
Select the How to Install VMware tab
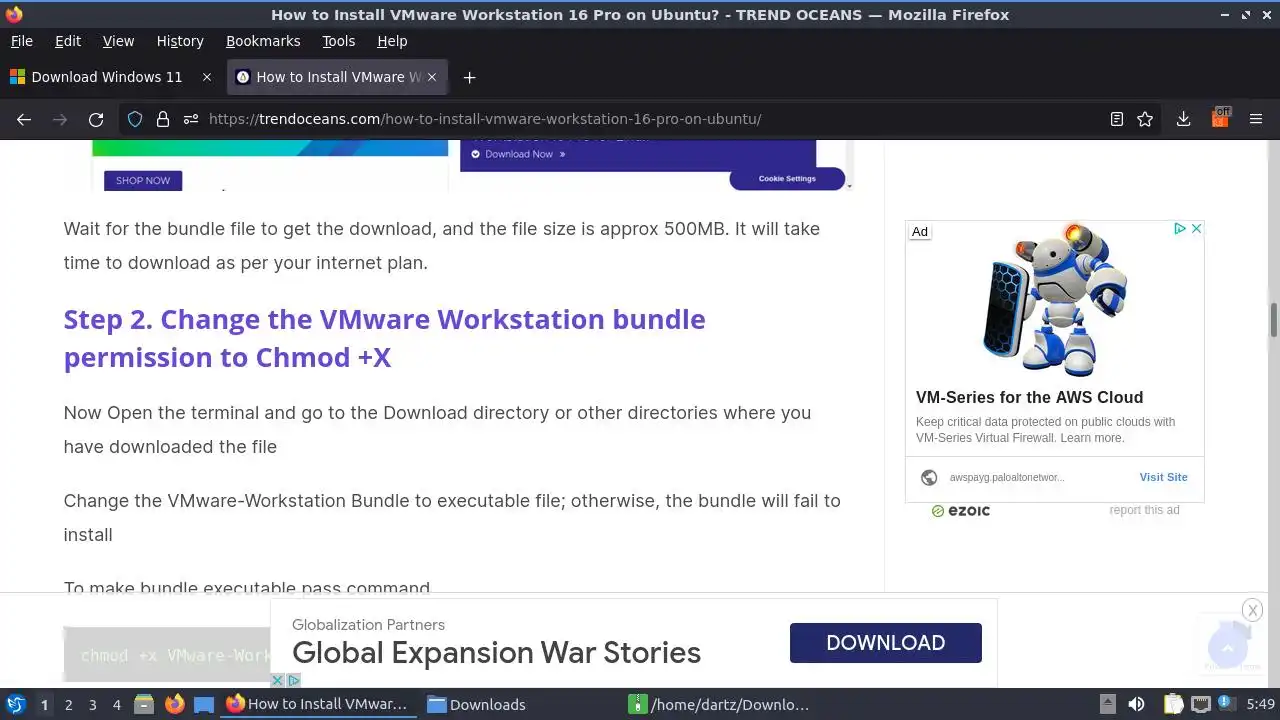coord(338,77)
